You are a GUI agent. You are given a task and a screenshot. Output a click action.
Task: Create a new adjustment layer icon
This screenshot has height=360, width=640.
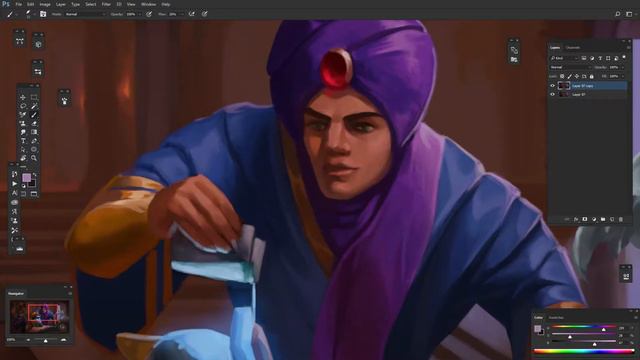tap(594, 219)
